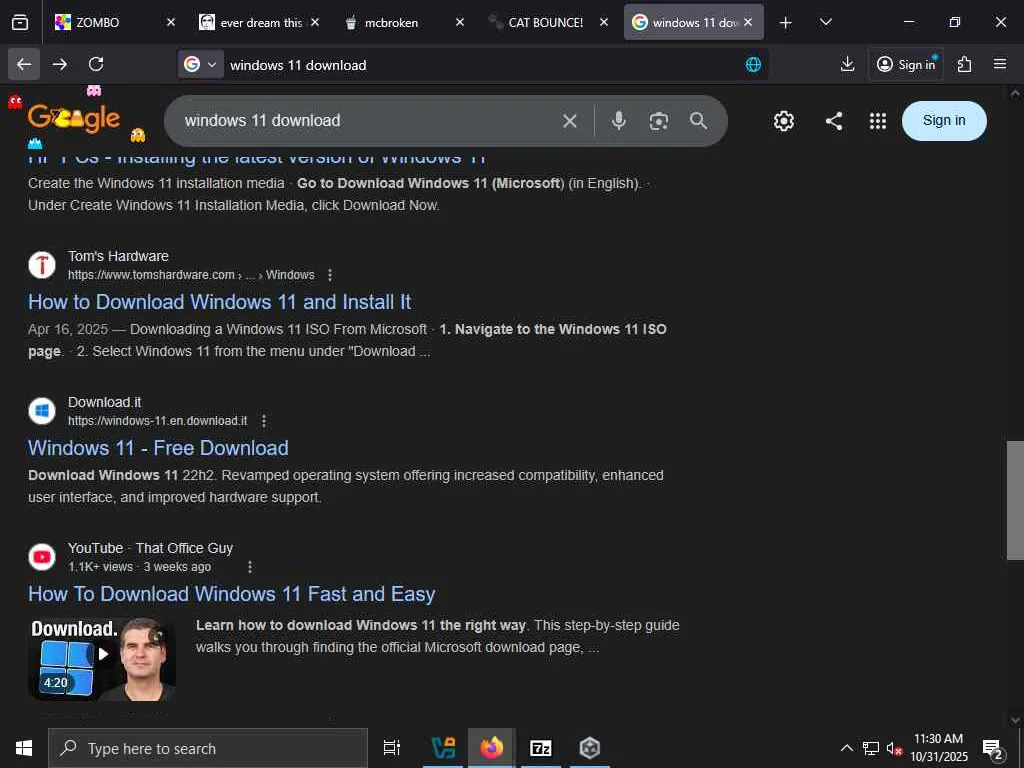Open a new tab with plus button
Image resolution: width=1024 pixels, height=768 pixels.
785,23
